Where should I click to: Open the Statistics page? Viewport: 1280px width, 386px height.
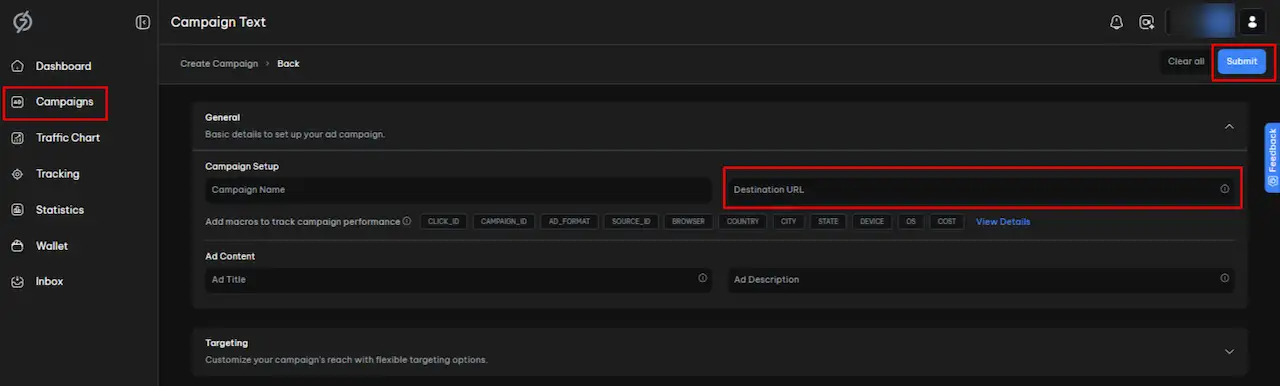pyautogui.click(x=60, y=210)
